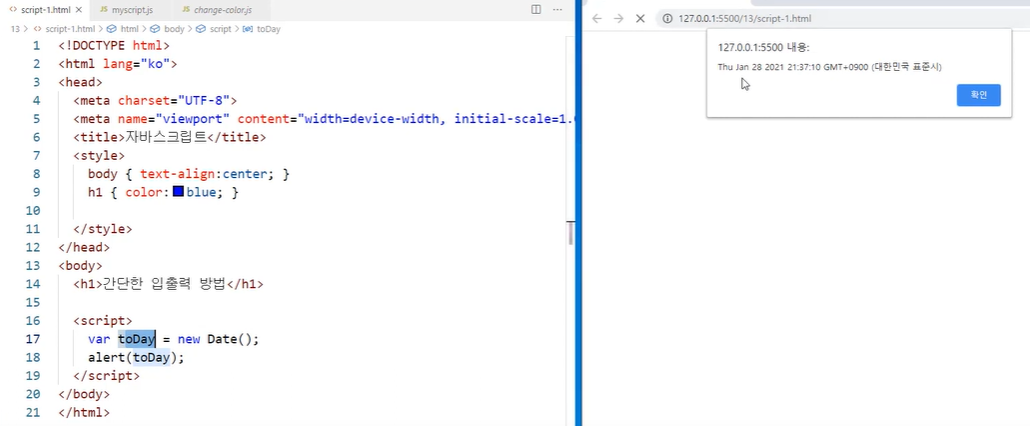
Task: Stop page loading with the X button
Action: pos(640,18)
